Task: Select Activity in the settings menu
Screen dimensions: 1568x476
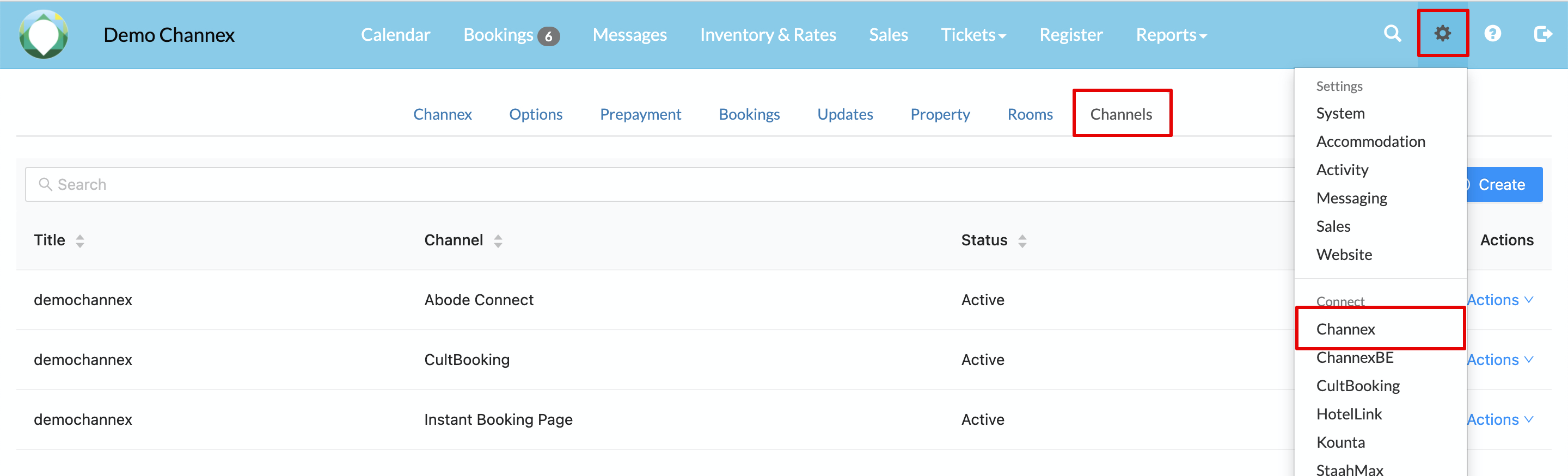Action: [x=1342, y=170]
